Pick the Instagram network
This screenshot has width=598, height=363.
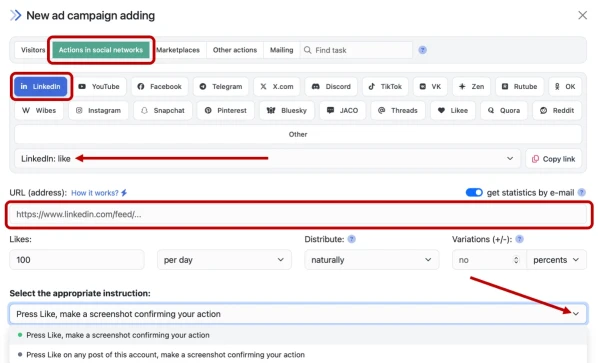98,111
